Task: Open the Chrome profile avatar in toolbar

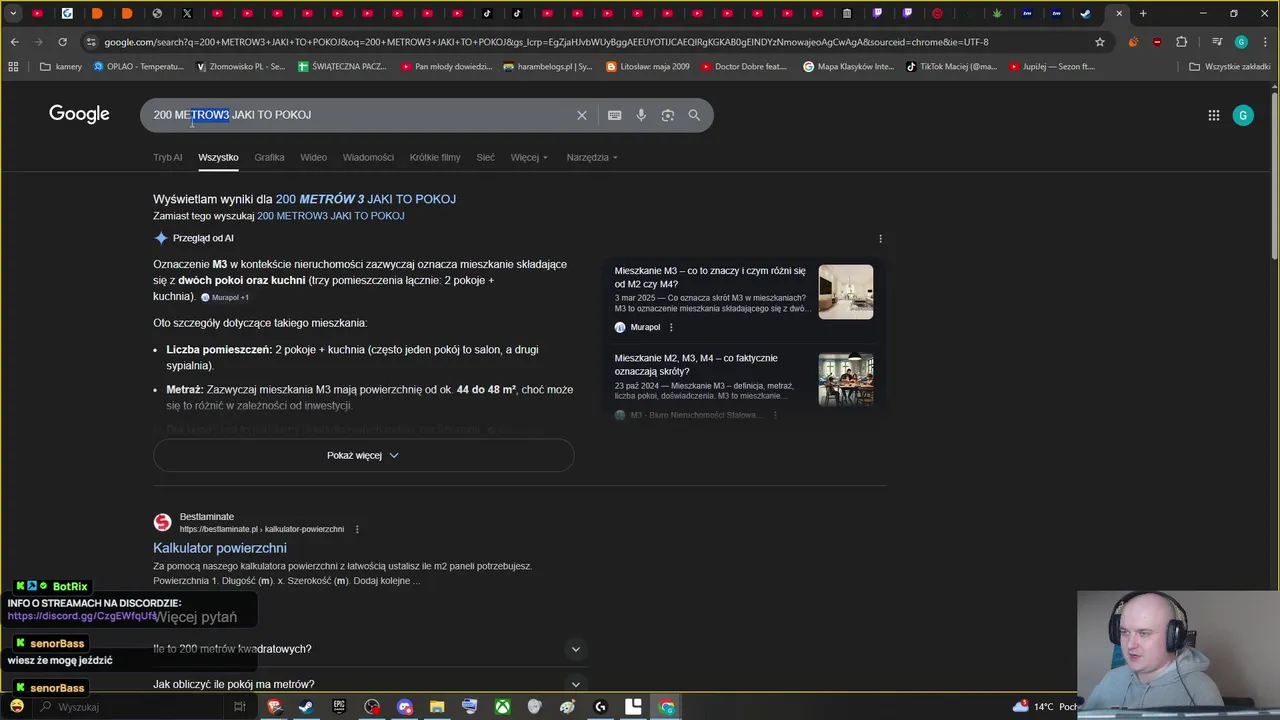Action: click(x=1241, y=42)
